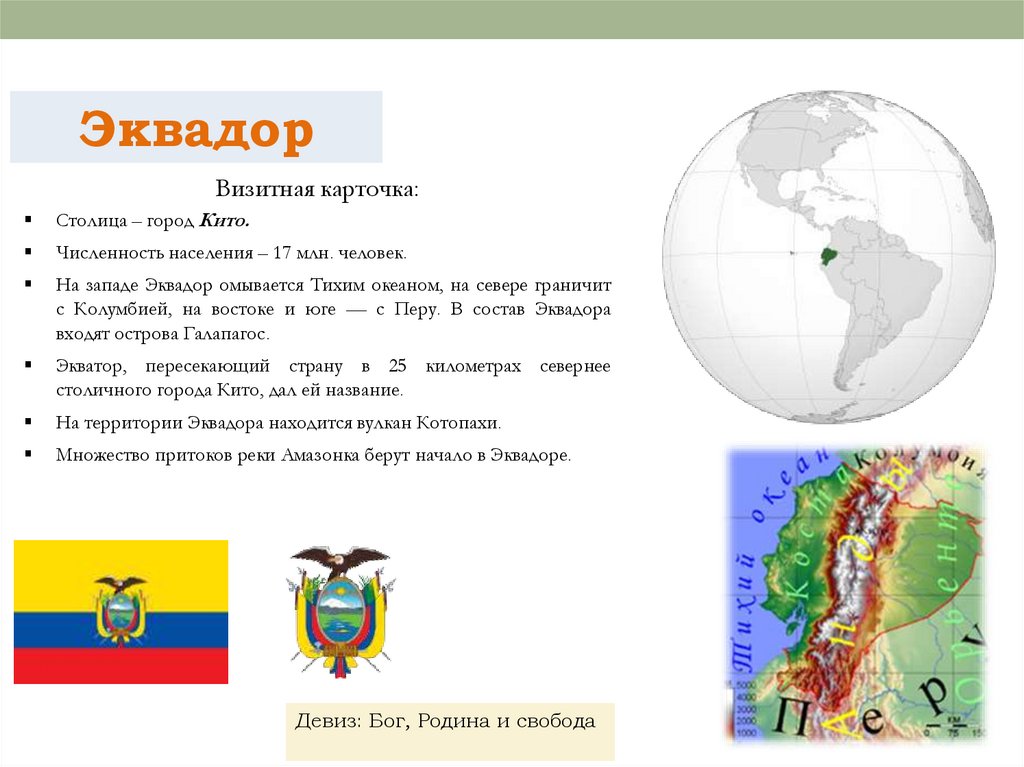Click the Ecuador coat of arms image
The image size is (1024, 767).
[x=340, y=611]
